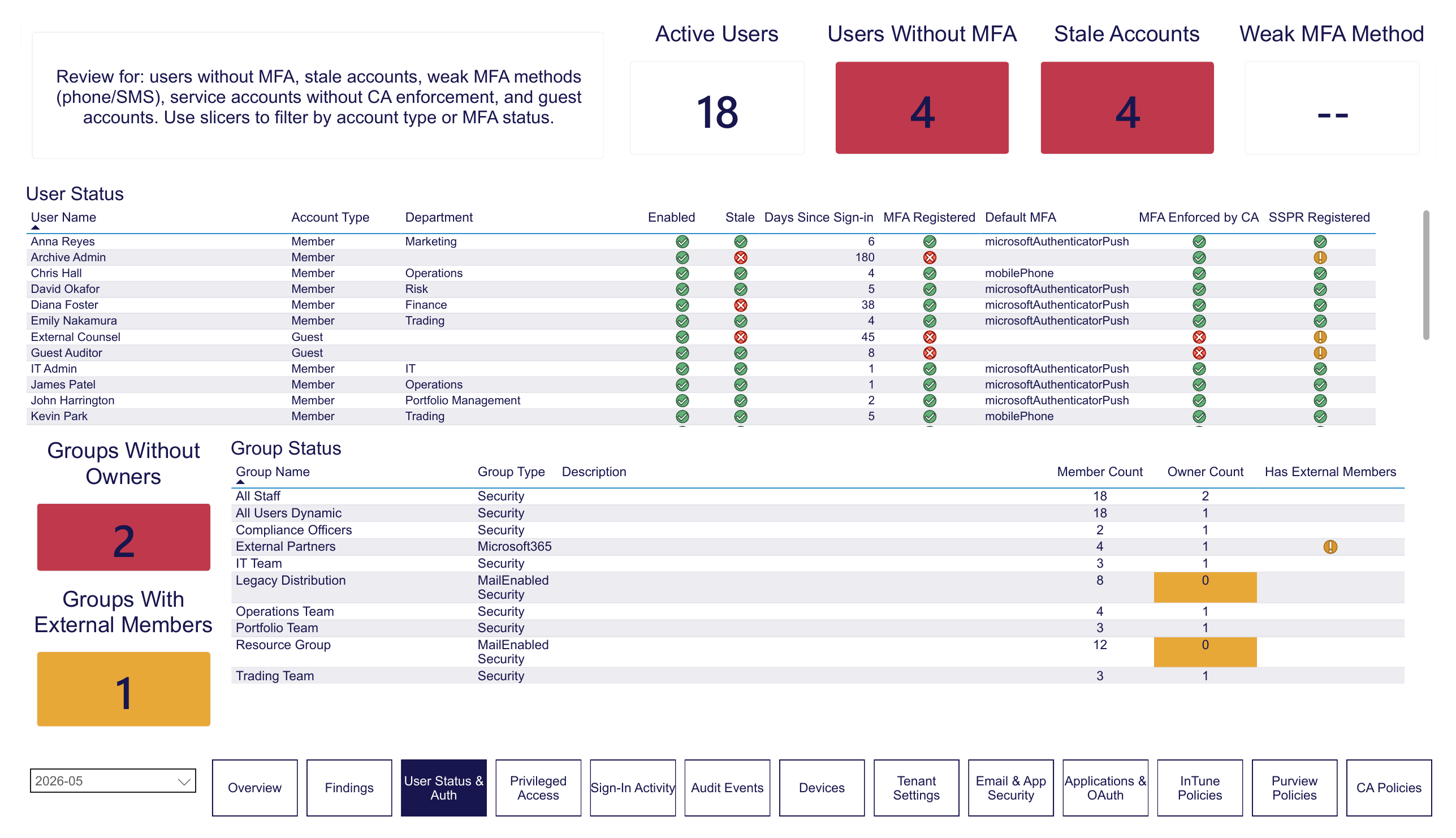The width and height of the screenshot is (1456, 838).
Task: Click External Partners' external members warning icon
Action: (x=1329, y=546)
